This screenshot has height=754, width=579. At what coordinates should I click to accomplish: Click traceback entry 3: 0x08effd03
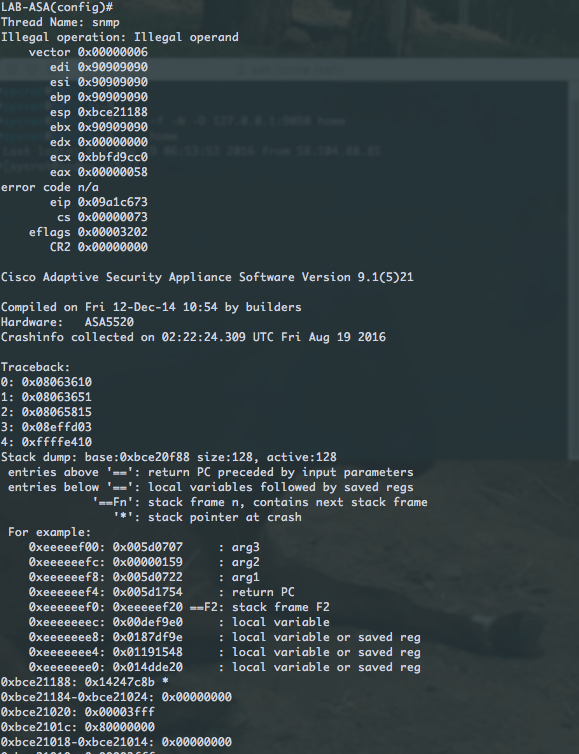coord(46,427)
